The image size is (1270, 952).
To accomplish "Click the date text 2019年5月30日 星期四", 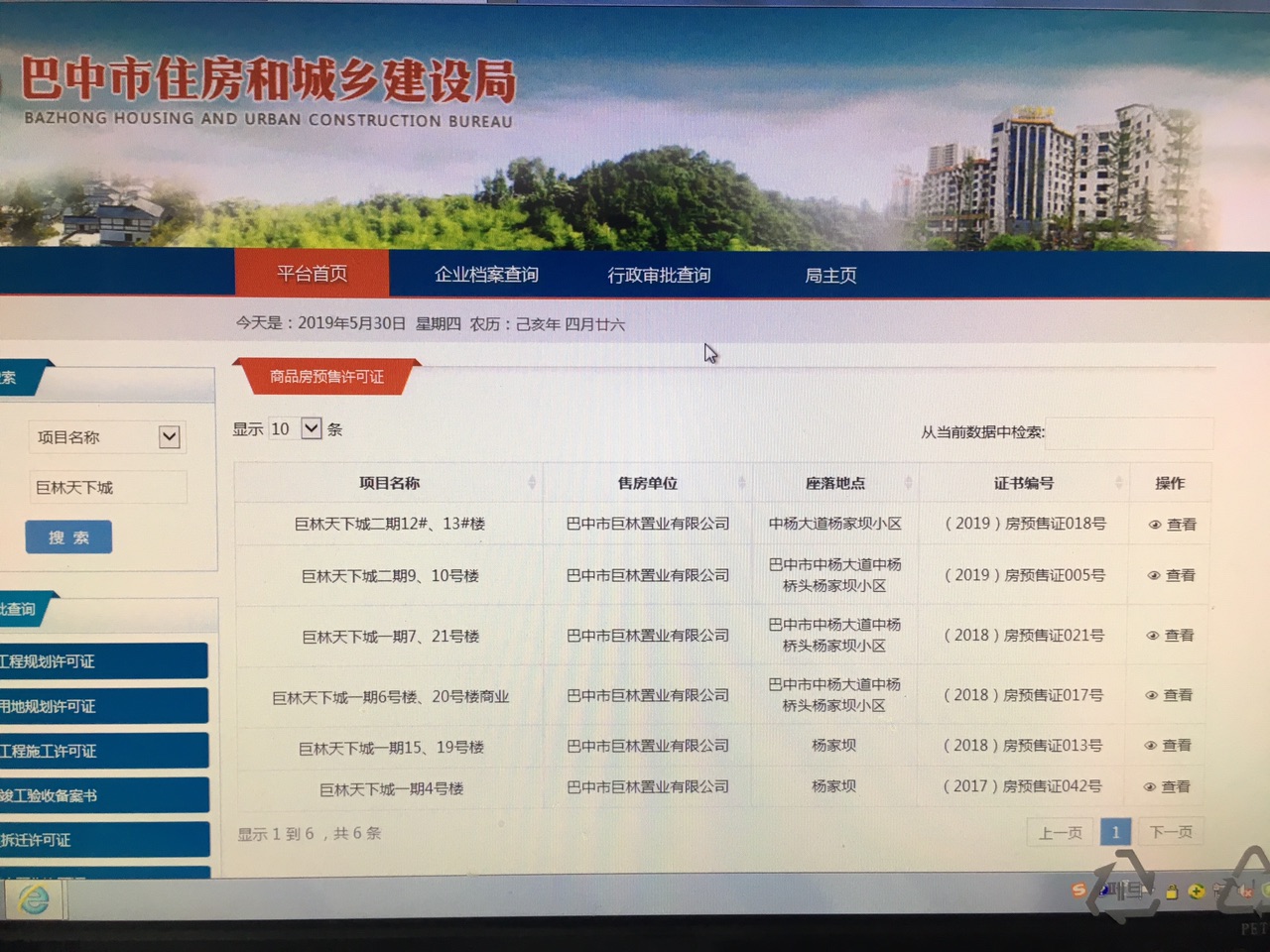I will coord(379,323).
